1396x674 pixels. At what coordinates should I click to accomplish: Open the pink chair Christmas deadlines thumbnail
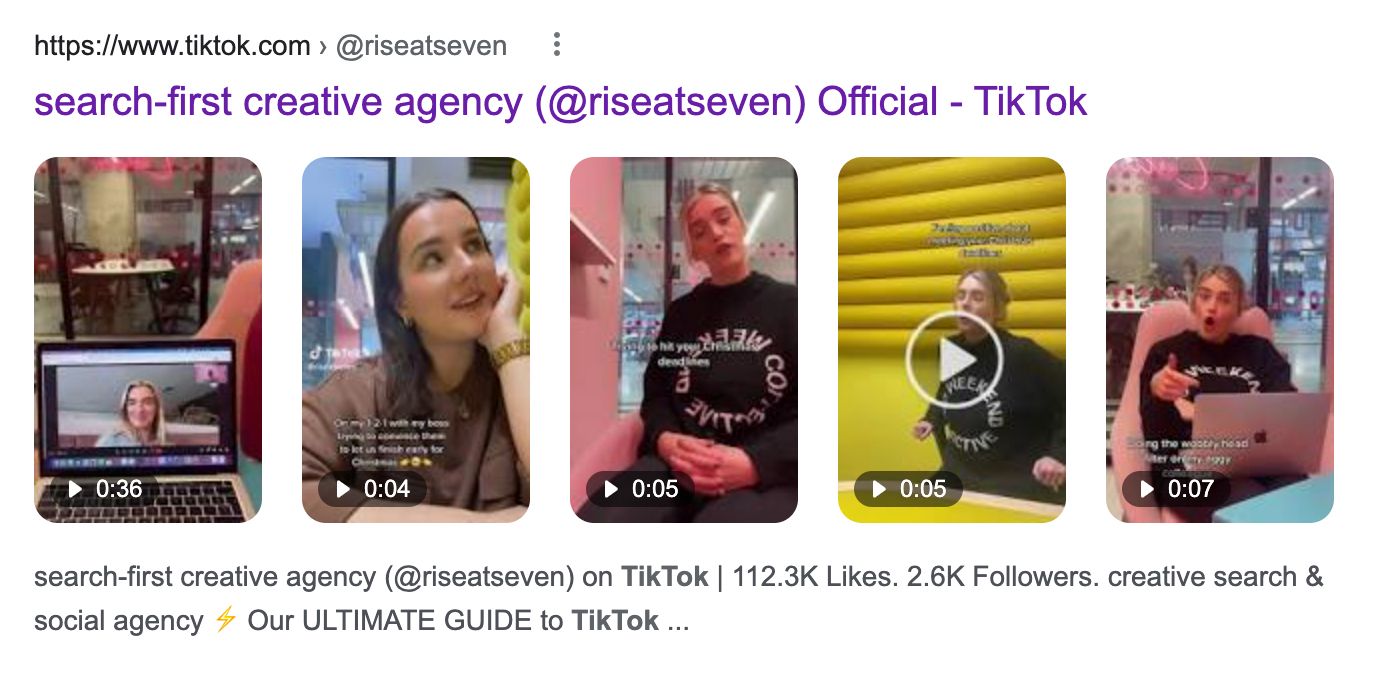click(684, 340)
